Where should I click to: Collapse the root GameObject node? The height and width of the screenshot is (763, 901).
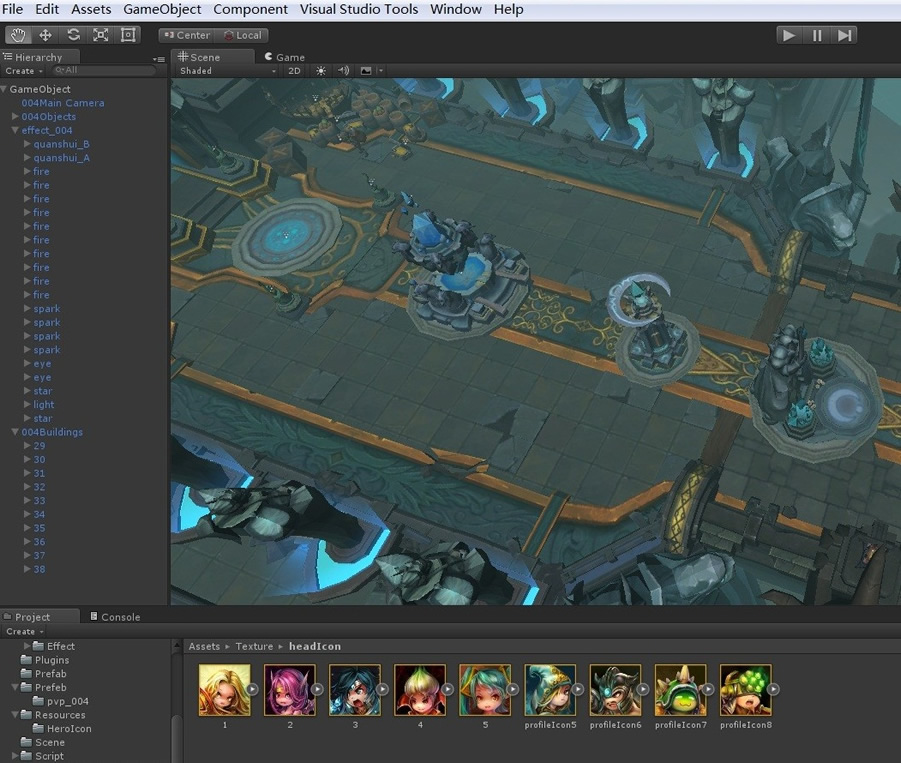(x=3, y=89)
